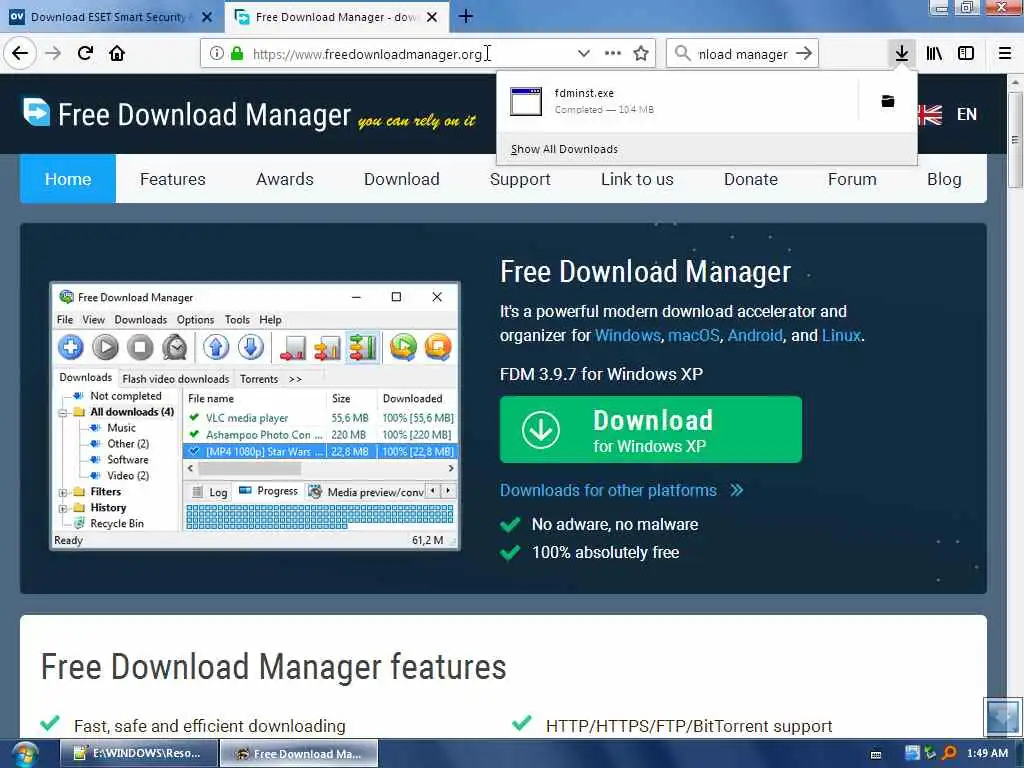Viewport: 1024px width, 768px height.
Task: Click the scroll-to-top floating button
Action: point(1002,716)
